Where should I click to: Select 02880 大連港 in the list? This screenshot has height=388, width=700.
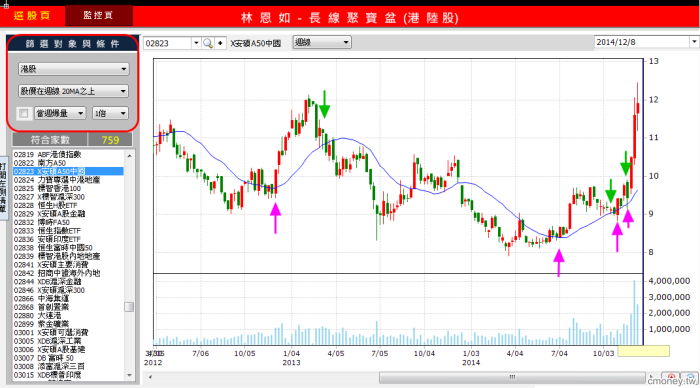[x=68, y=316]
